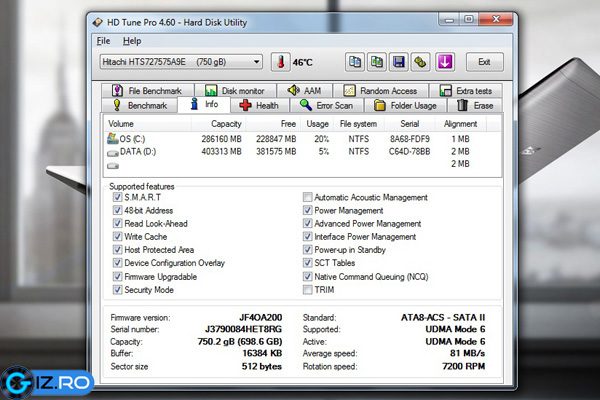
Task: Select the DATA (D:) volume row
Action: pyautogui.click(x=302, y=152)
